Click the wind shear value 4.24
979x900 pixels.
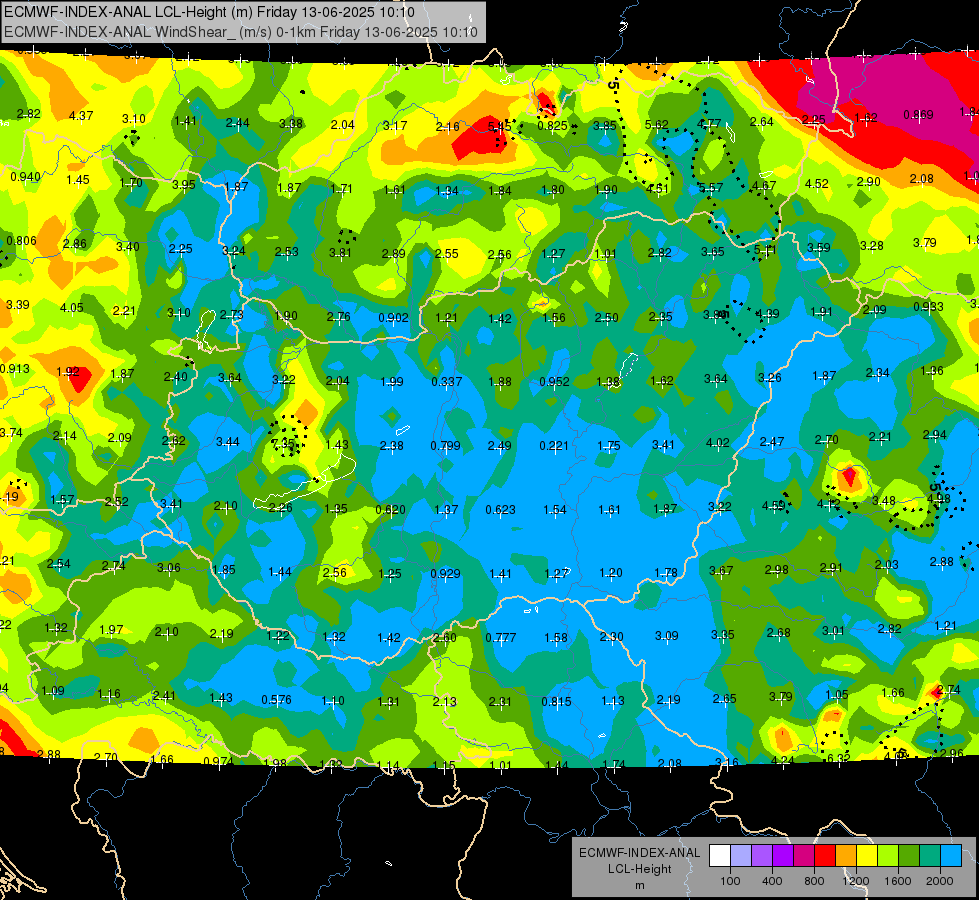coord(782,761)
